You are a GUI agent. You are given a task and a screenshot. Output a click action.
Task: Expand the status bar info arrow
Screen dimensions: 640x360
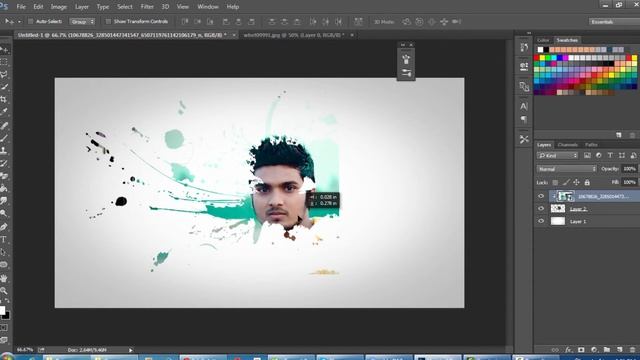coord(131,350)
